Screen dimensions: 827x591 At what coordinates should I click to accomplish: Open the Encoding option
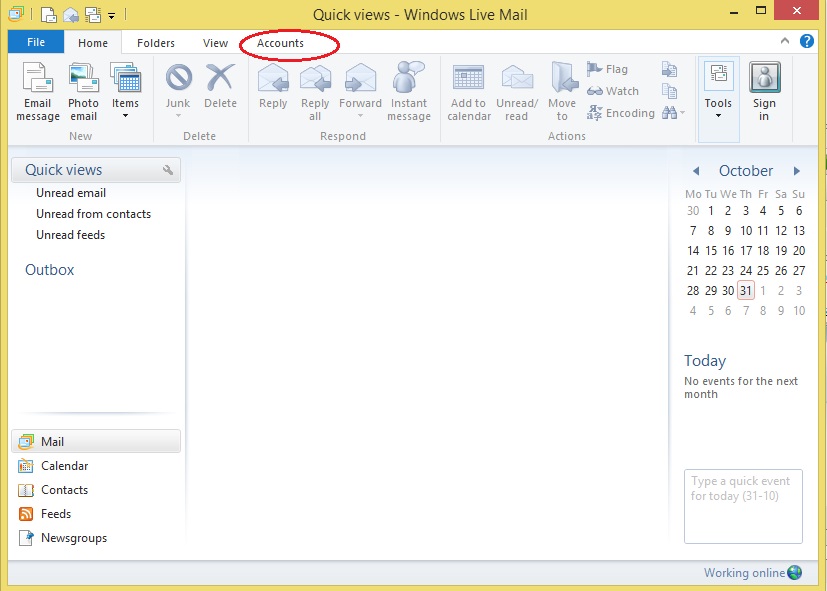[620, 113]
